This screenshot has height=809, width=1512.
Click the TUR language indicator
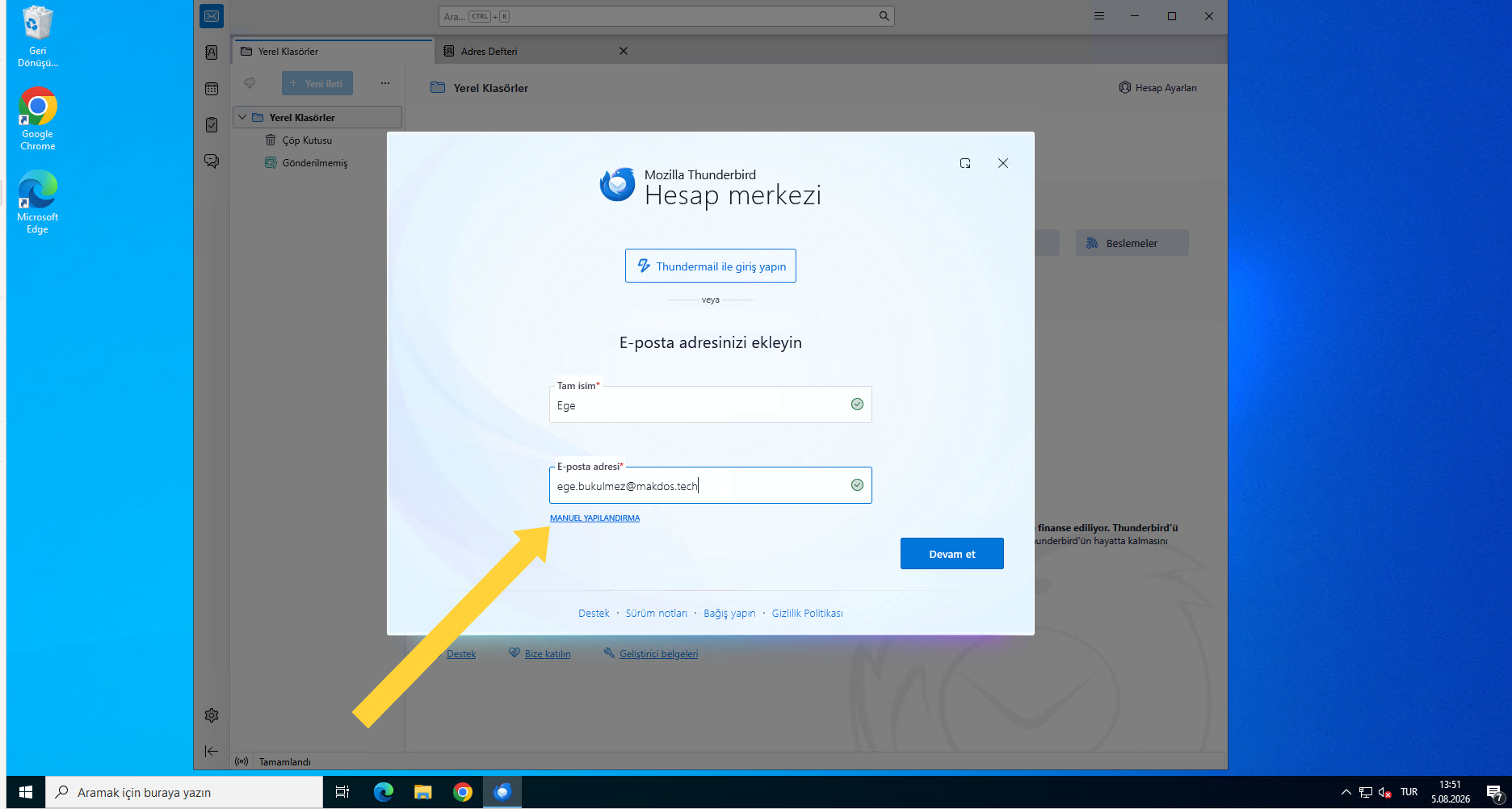tap(1409, 792)
